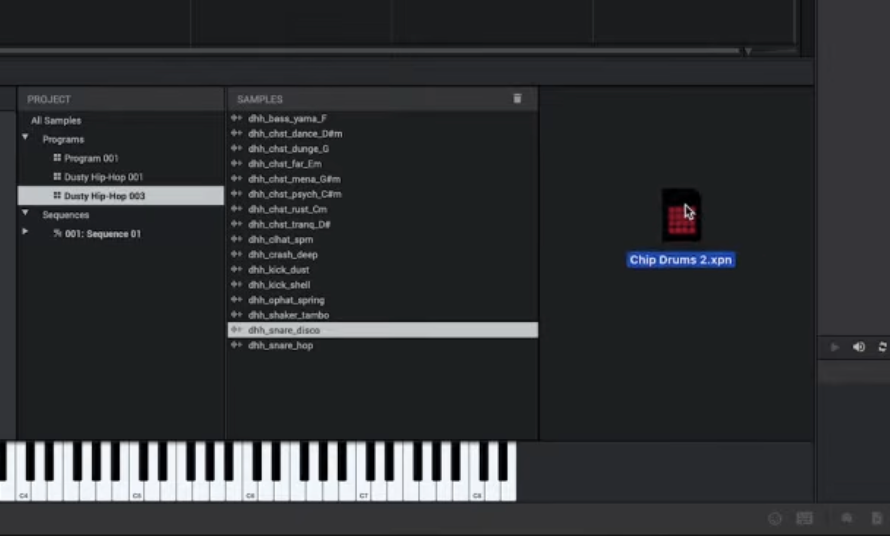
Task: Click waveform icon beside dhh_chst_far_Em
Action: [x=237, y=164]
